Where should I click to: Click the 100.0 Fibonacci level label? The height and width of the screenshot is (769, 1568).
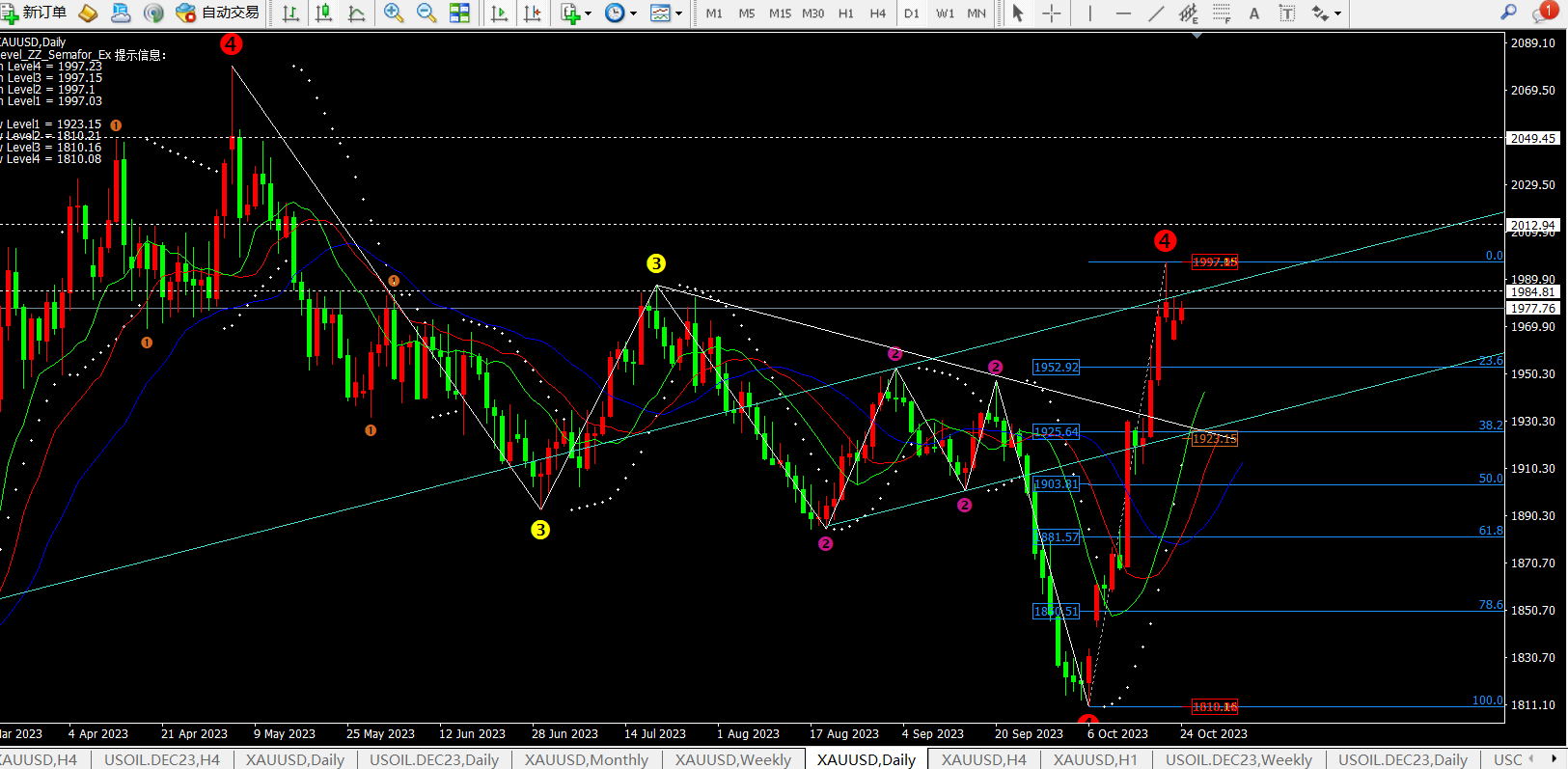pyautogui.click(x=1488, y=700)
